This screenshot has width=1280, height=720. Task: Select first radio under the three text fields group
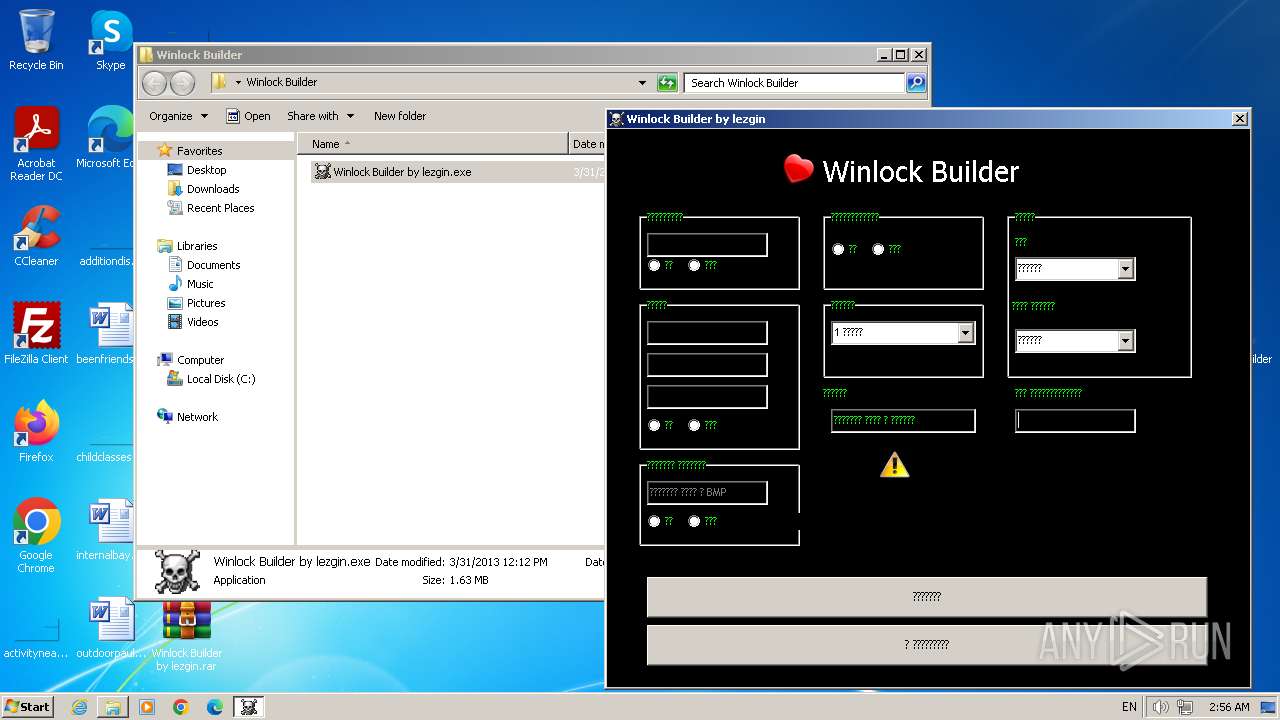pos(654,425)
